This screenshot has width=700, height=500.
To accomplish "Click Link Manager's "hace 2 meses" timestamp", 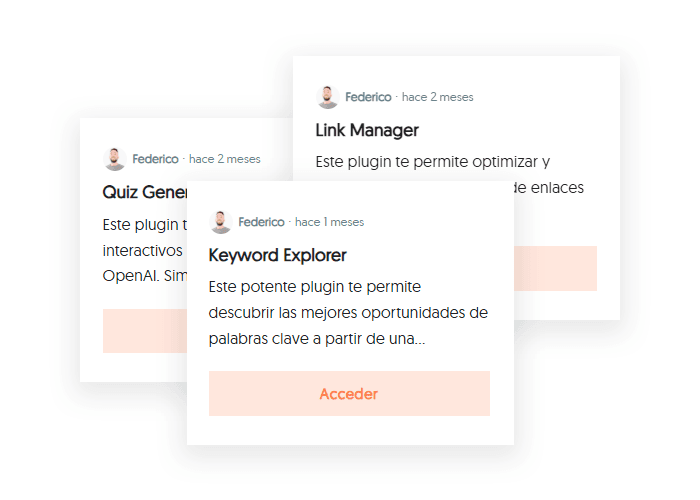I will pyautogui.click(x=438, y=97).
